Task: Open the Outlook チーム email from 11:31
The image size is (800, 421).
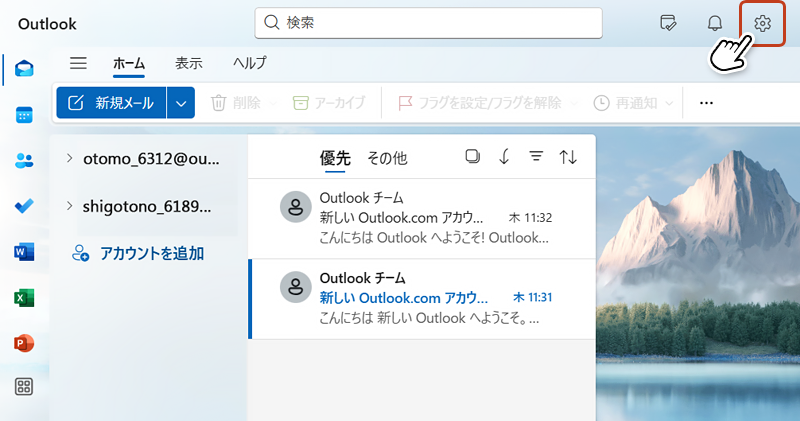Action: pos(422,299)
